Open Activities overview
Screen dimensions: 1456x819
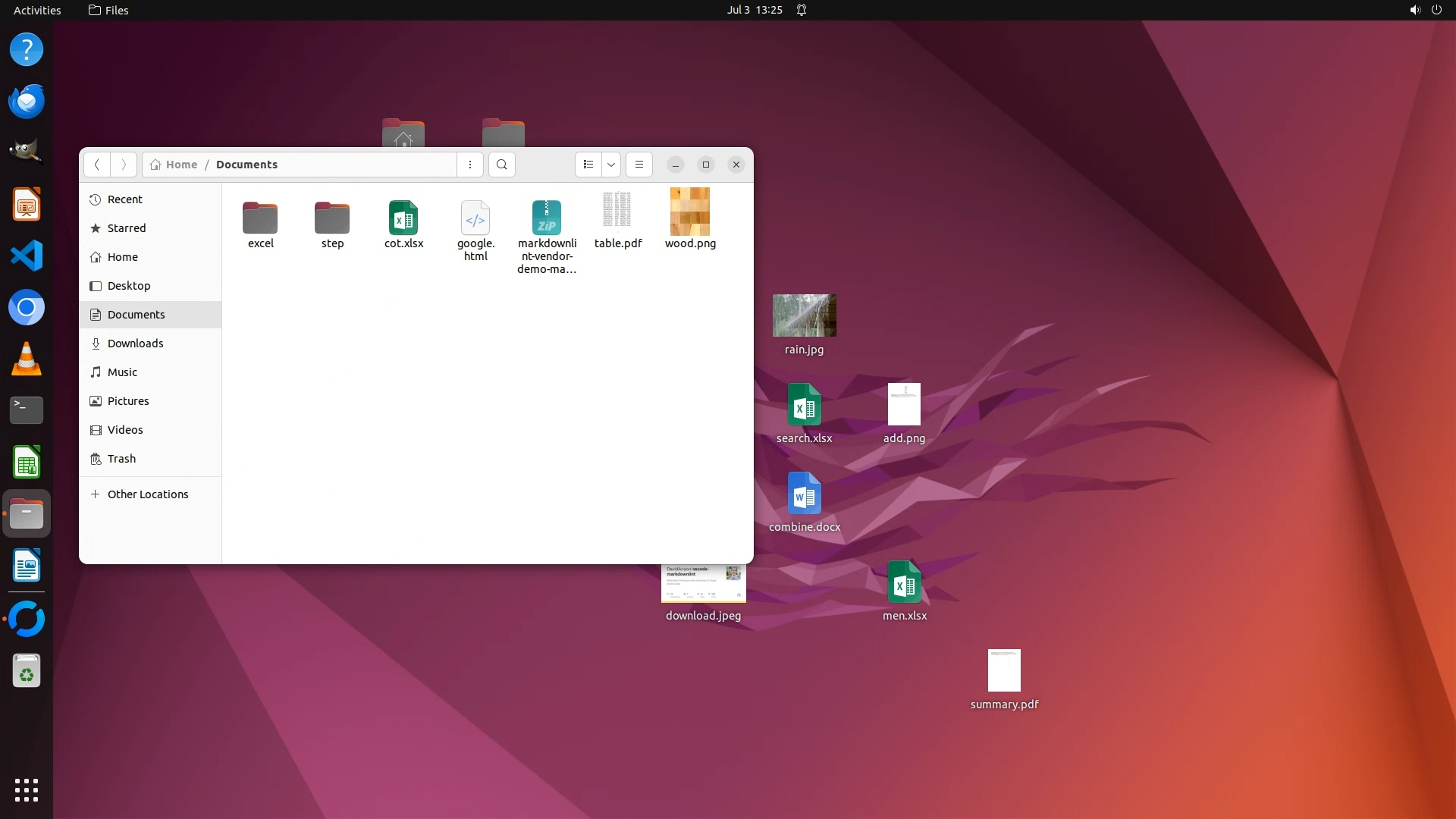click(x=37, y=10)
